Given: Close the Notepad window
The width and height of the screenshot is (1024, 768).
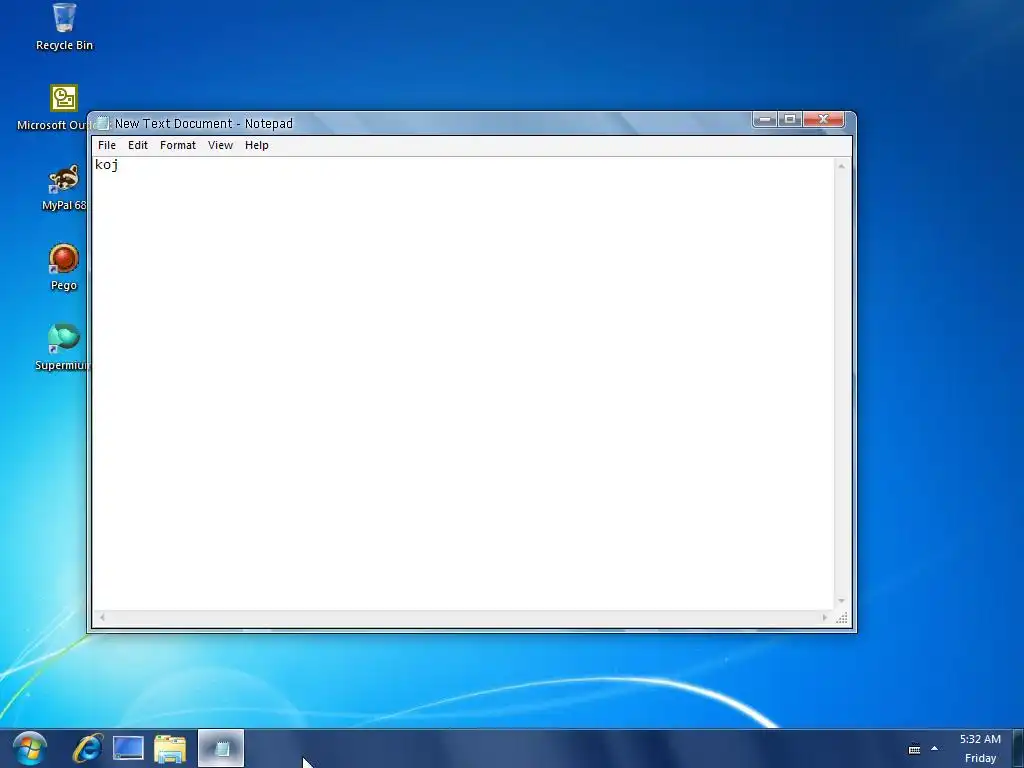Looking at the screenshot, I should (x=824, y=119).
